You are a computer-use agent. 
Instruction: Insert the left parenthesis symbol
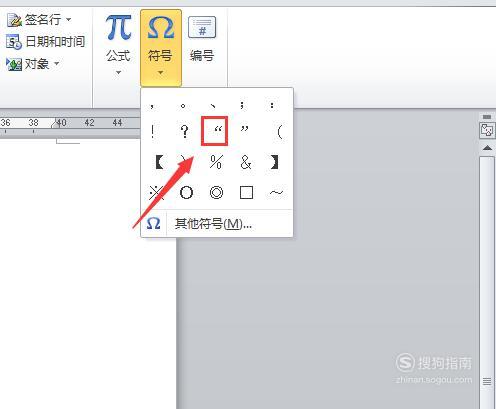(280, 132)
